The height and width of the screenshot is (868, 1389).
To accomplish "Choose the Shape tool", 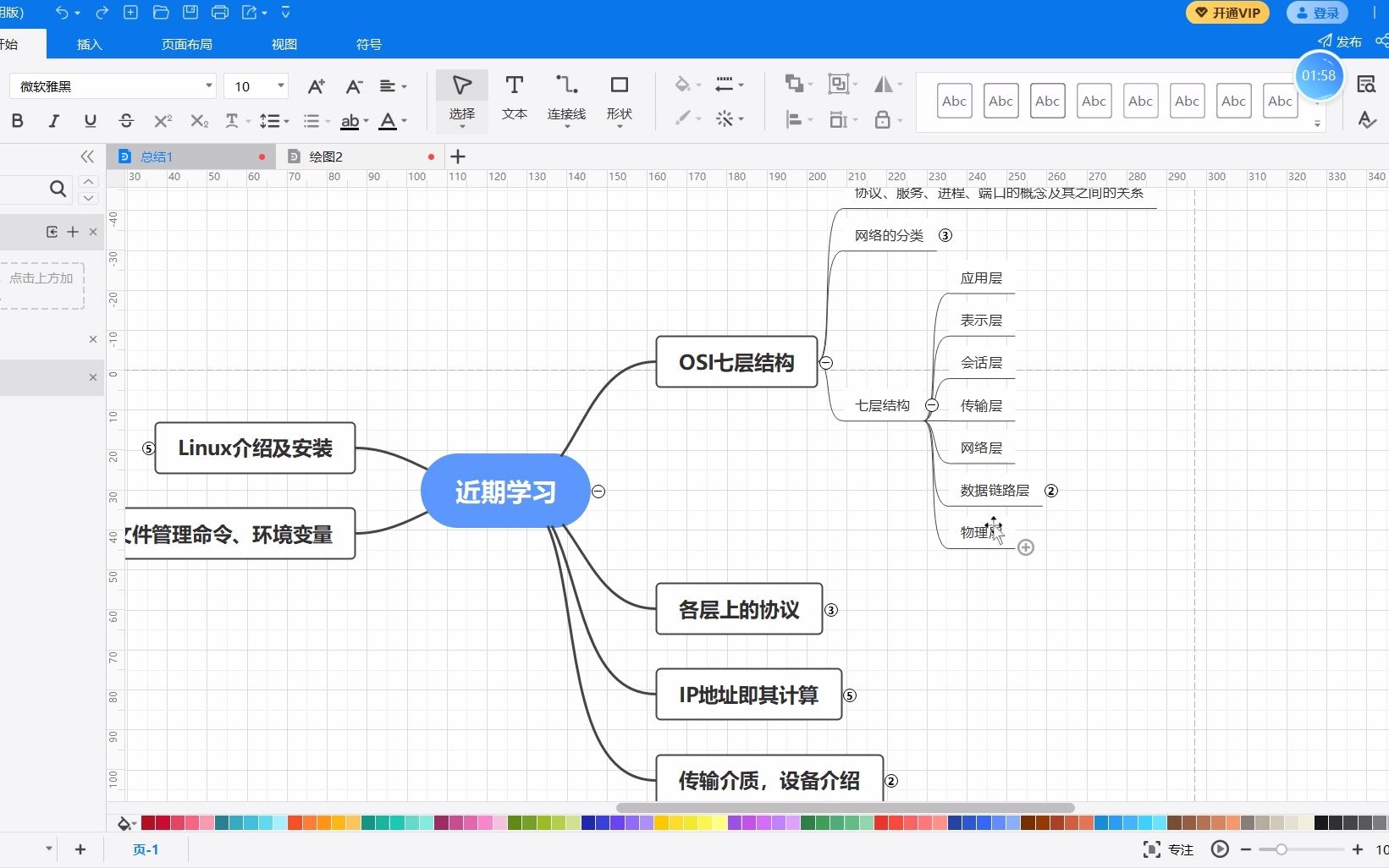I will coord(620,101).
